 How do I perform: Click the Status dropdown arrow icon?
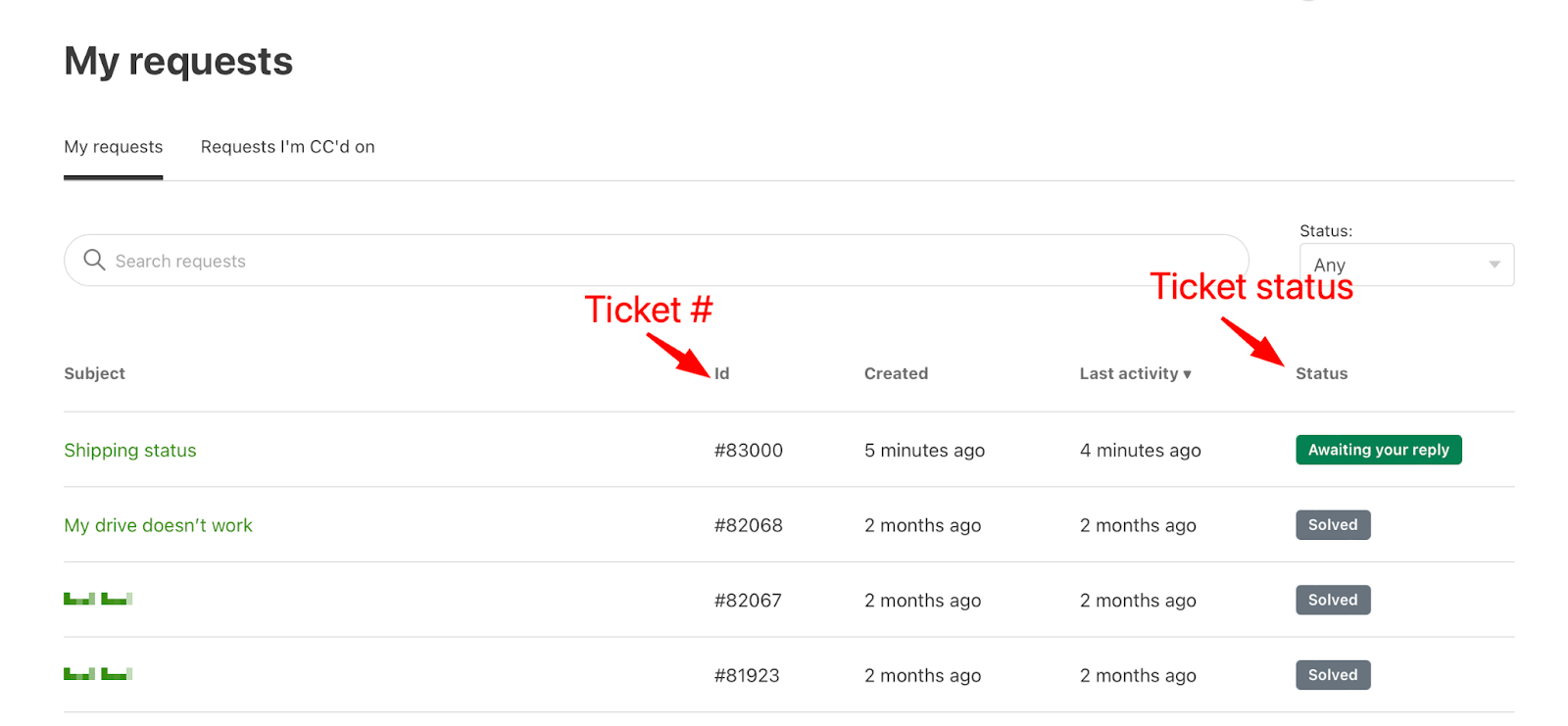(1494, 265)
